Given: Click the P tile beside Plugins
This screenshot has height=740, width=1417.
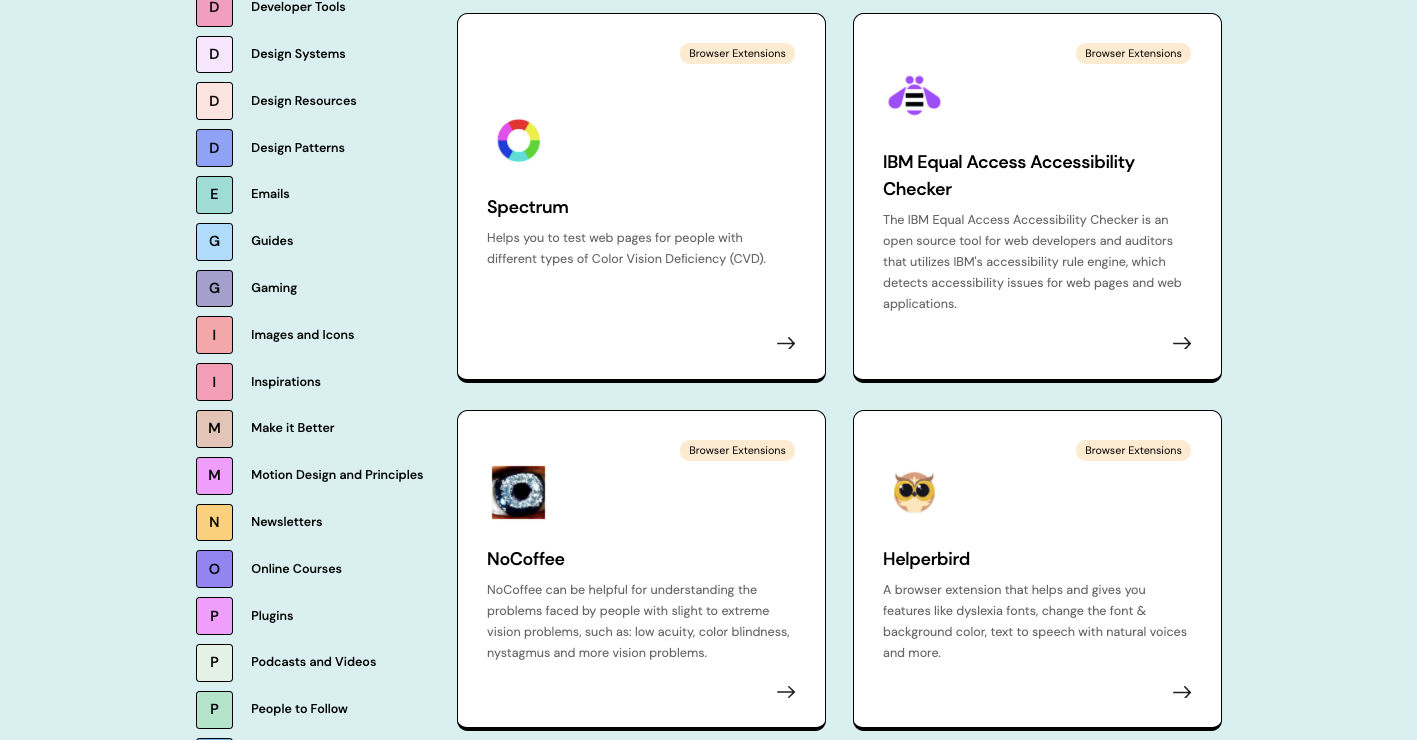Looking at the screenshot, I should pos(214,616).
